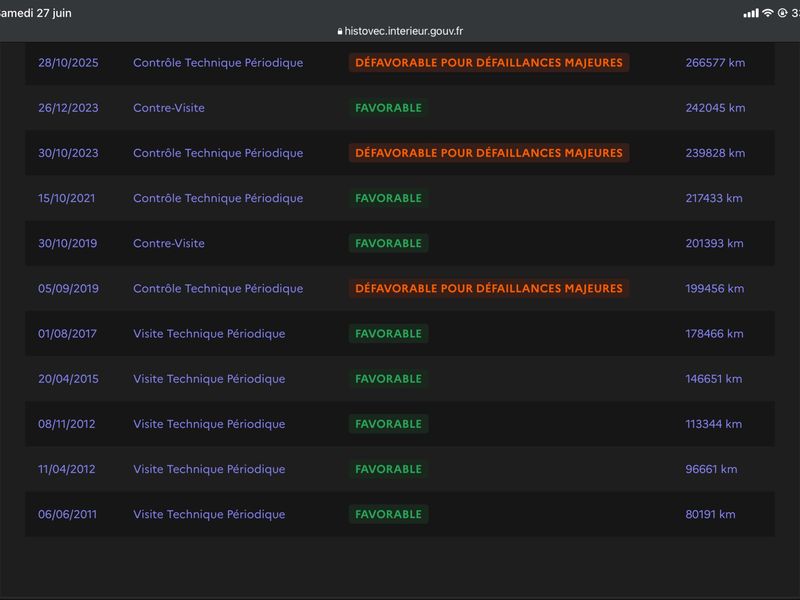Tap the 217433 km mileage value

point(714,198)
